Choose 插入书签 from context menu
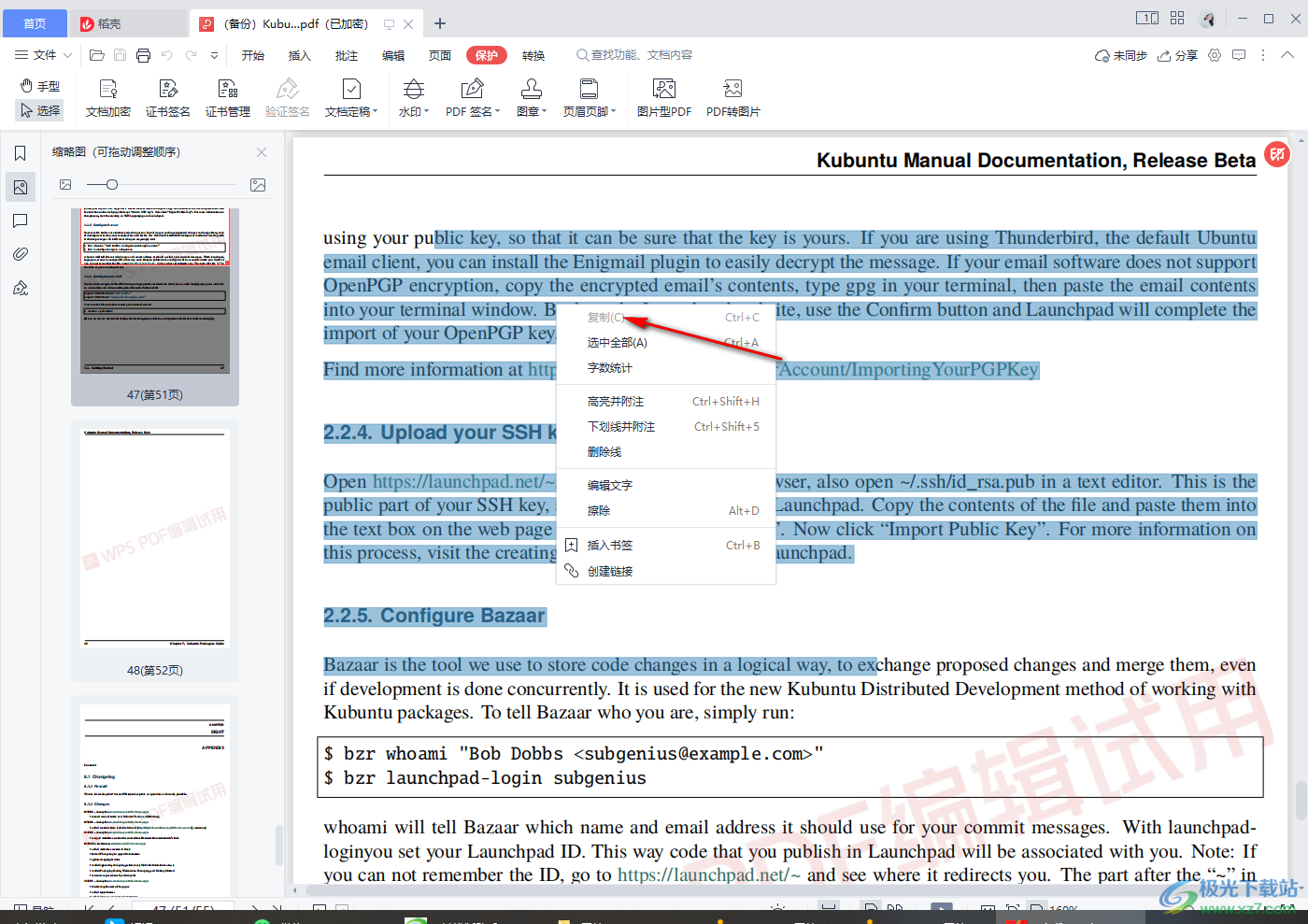The width and height of the screenshot is (1308, 924). pos(666,546)
